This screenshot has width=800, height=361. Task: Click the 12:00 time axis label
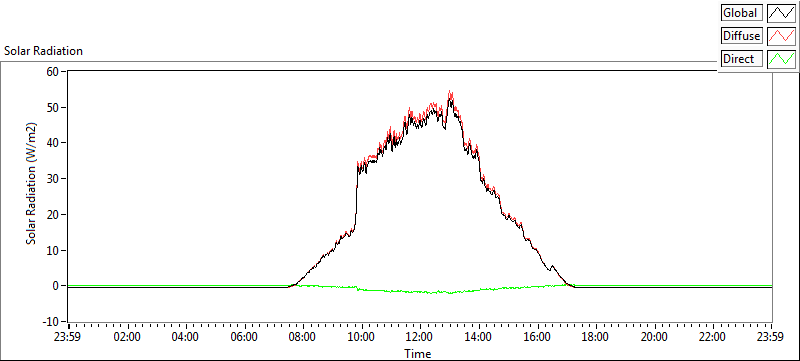(420, 337)
